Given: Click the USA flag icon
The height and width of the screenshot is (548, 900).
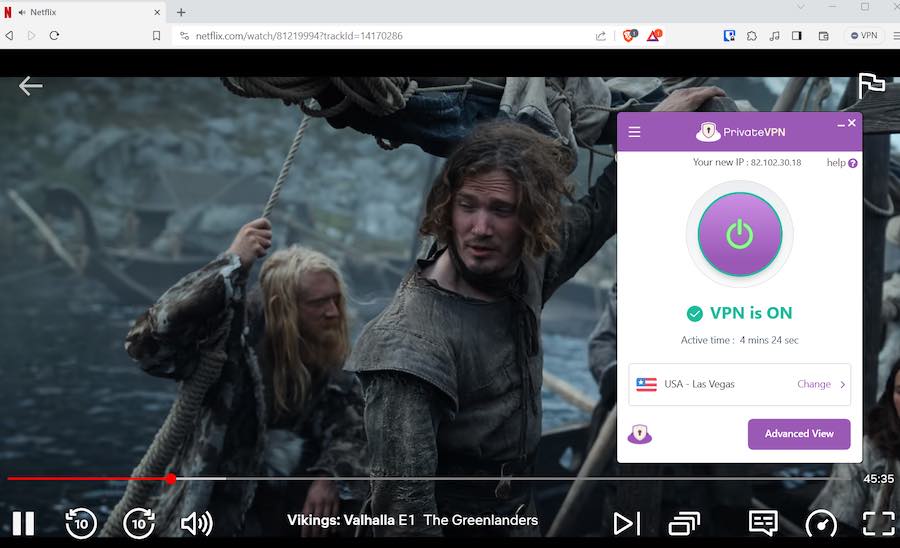Looking at the screenshot, I should click(x=646, y=384).
